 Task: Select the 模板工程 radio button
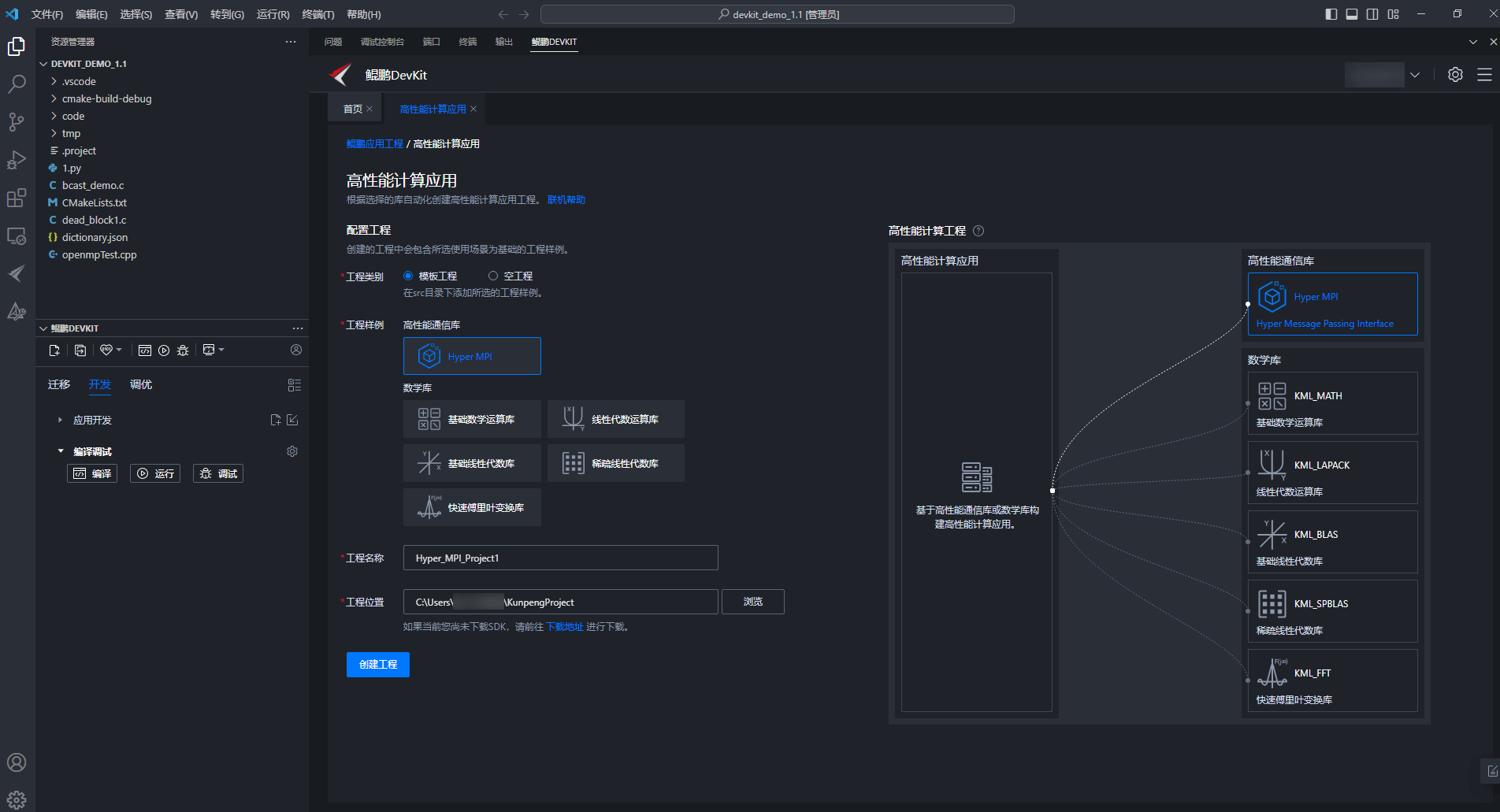[x=408, y=276]
